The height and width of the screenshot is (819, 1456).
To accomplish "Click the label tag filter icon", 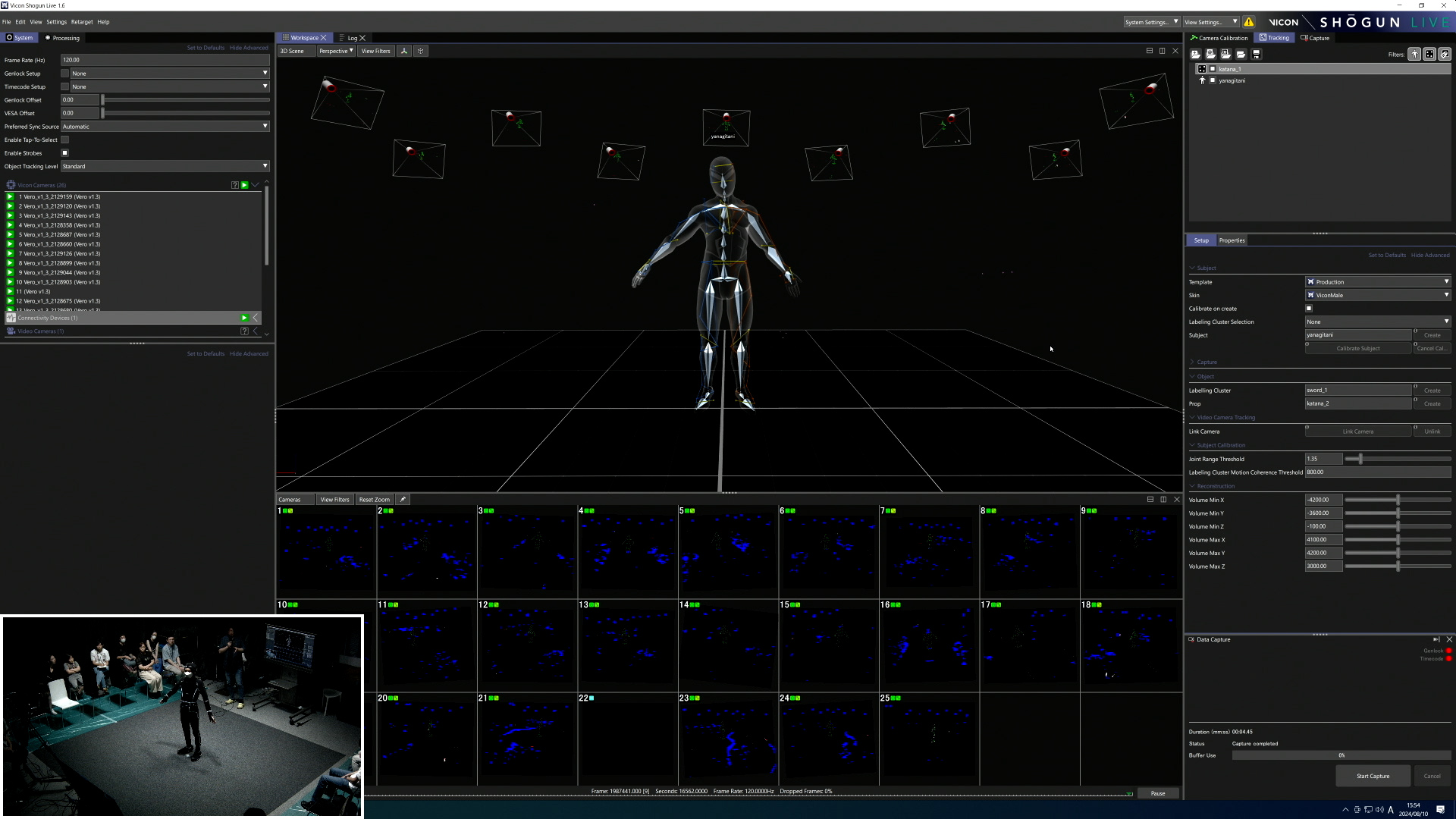I will pos(1445,54).
